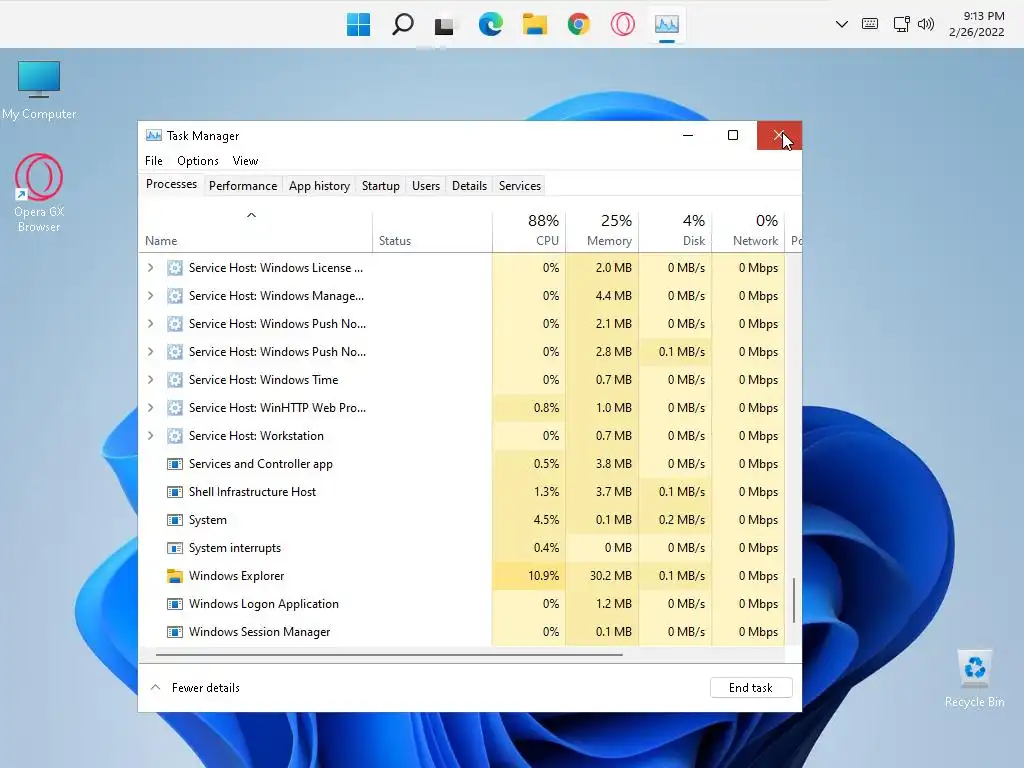The image size is (1024, 768).
Task: Expand Service Host: Windows License row
Action: point(151,268)
